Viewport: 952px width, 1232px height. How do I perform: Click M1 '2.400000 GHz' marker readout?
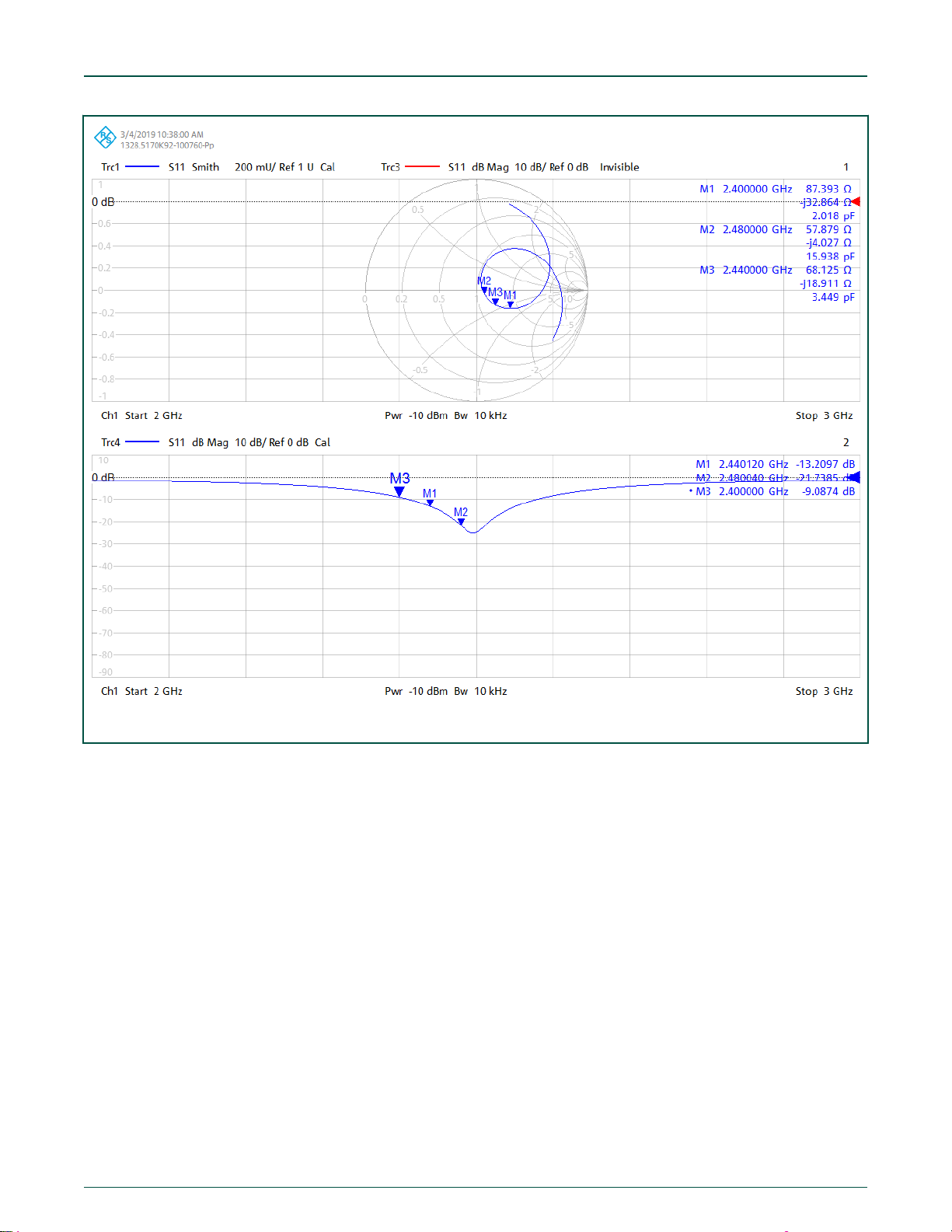[x=758, y=189]
